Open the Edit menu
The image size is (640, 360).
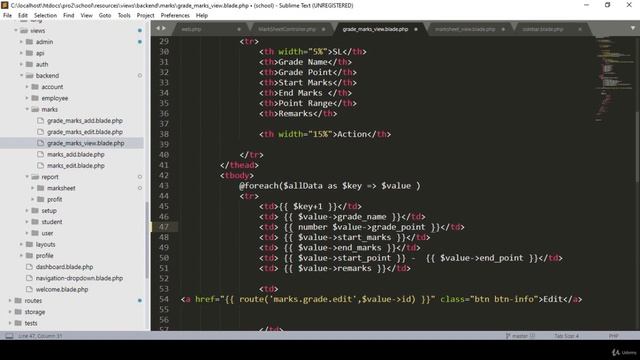(23, 16)
